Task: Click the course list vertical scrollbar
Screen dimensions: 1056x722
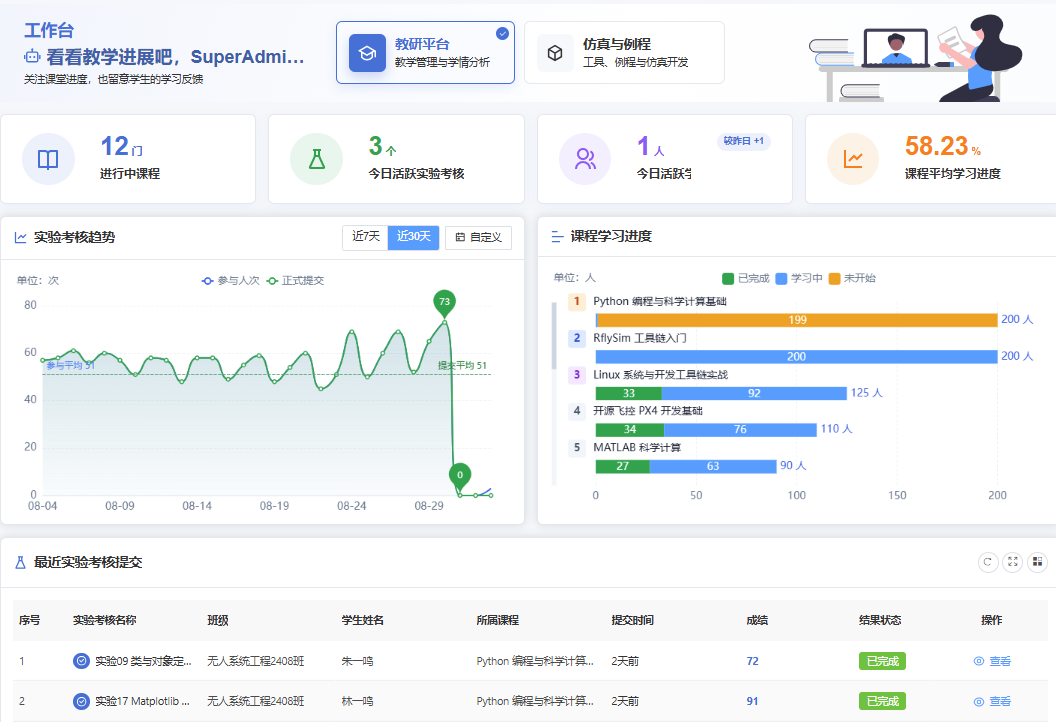Action: point(554,335)
